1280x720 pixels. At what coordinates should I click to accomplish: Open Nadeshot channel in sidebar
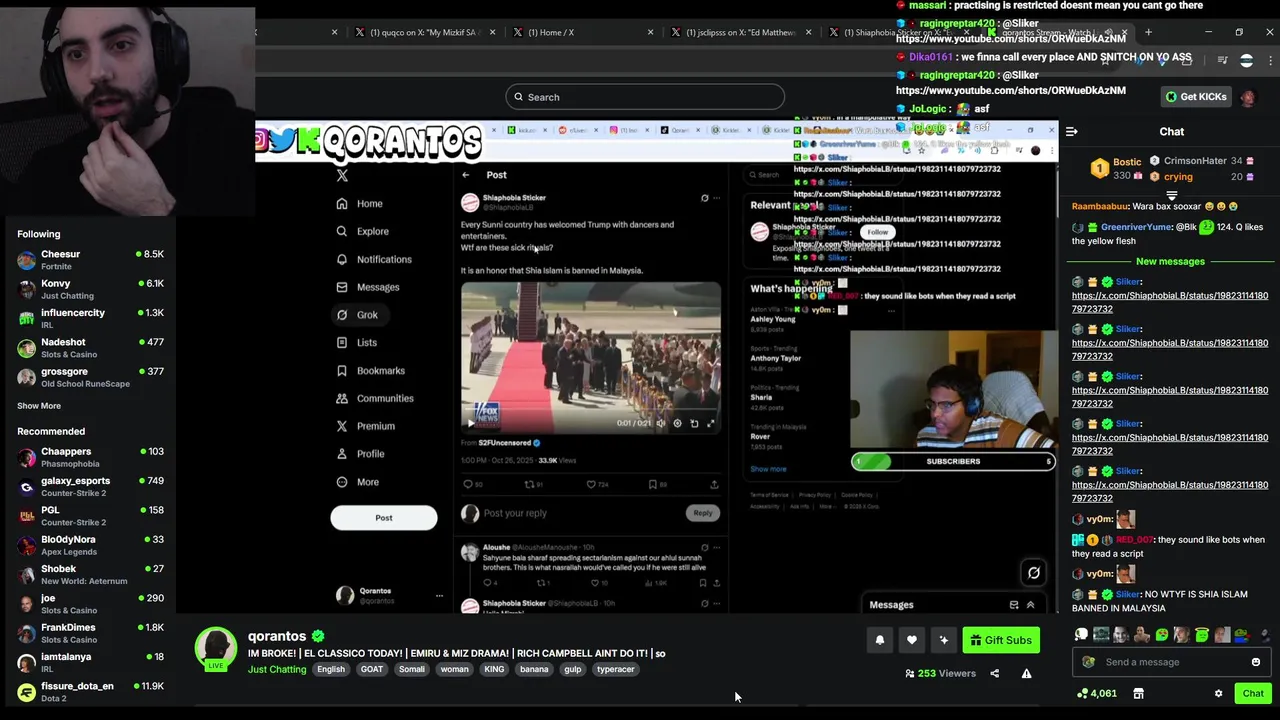(88, 348)
